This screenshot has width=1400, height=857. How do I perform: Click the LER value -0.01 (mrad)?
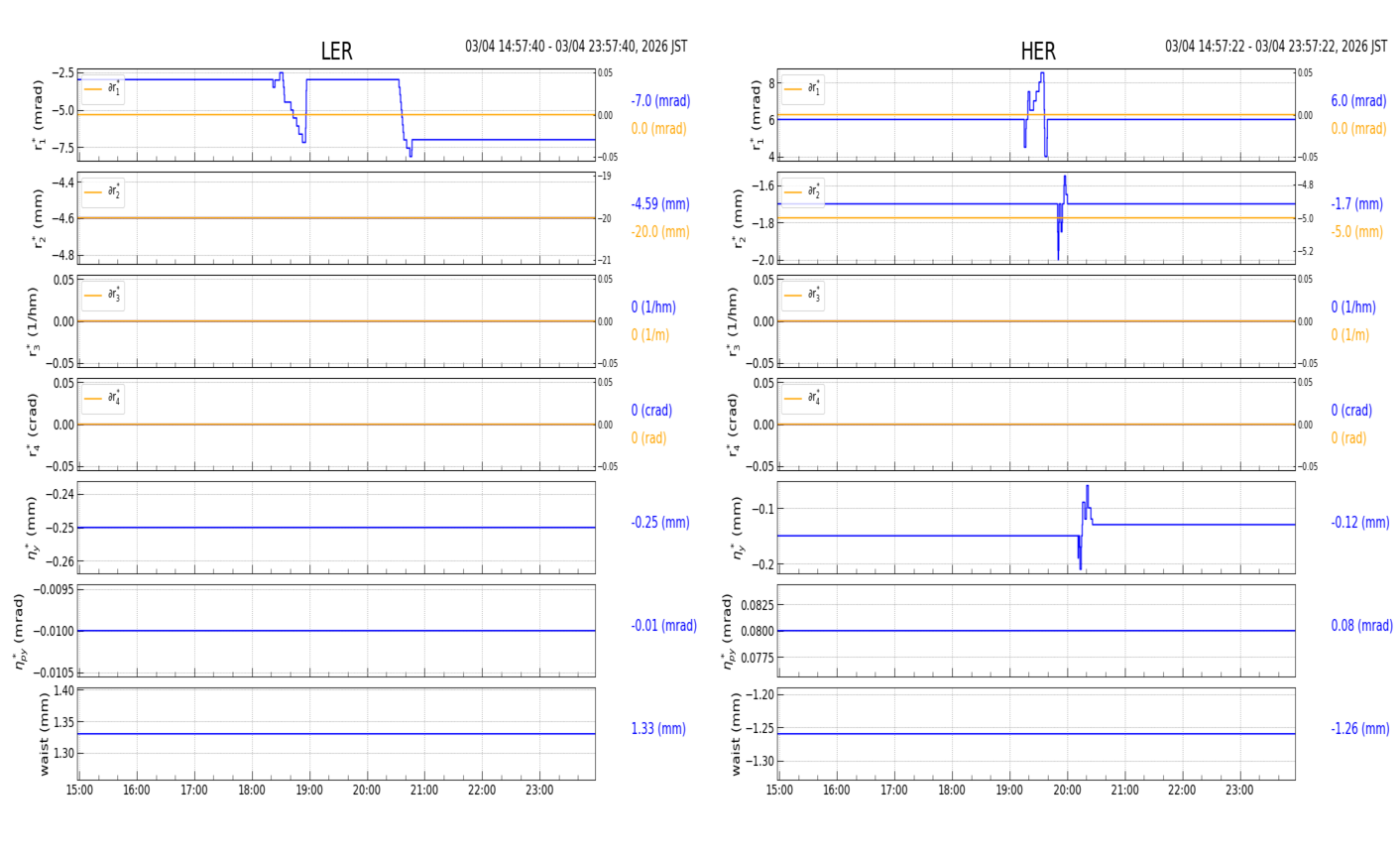[663, 626]
